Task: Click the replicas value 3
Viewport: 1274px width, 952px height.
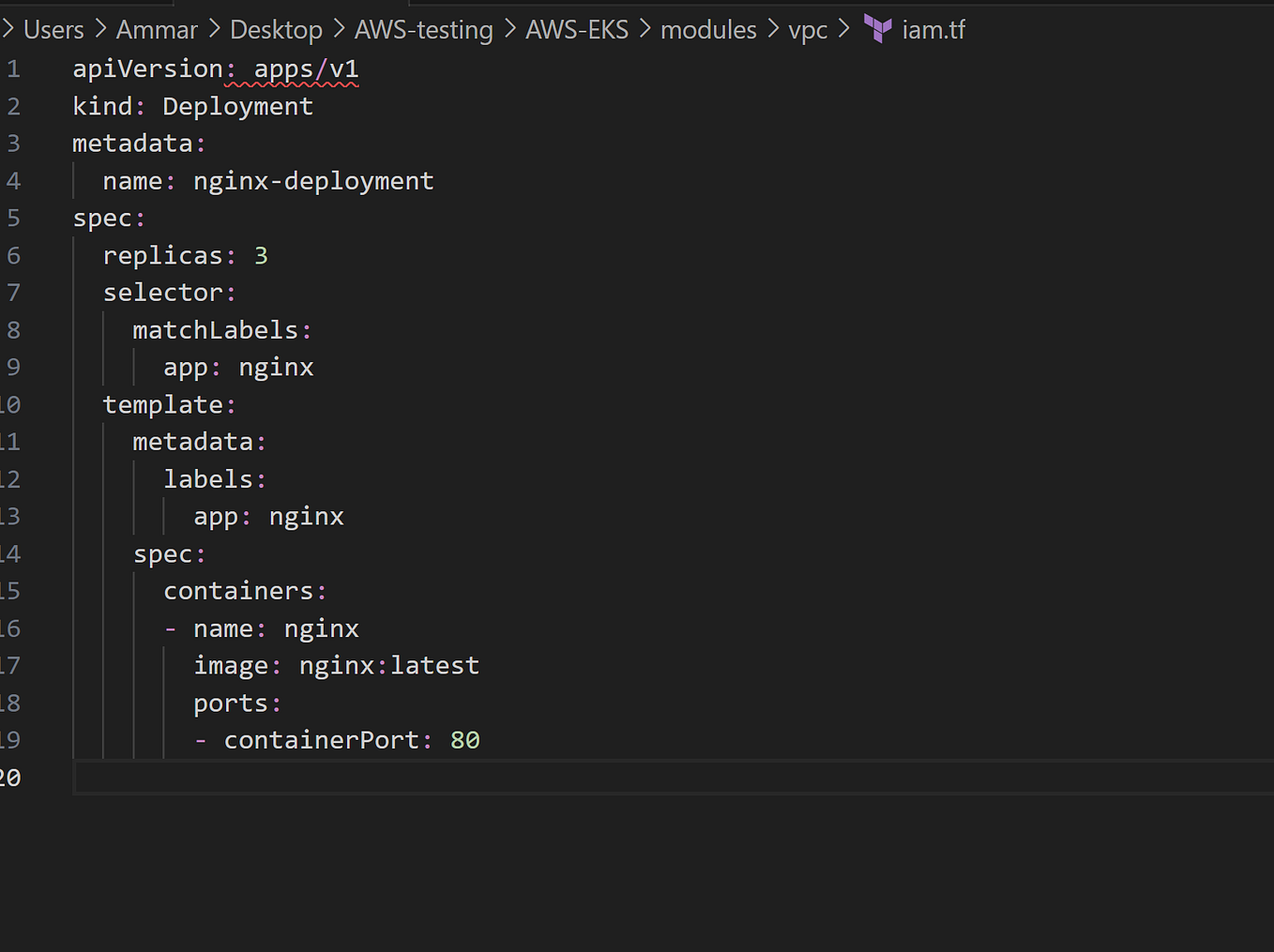Action: pos(262,254)
